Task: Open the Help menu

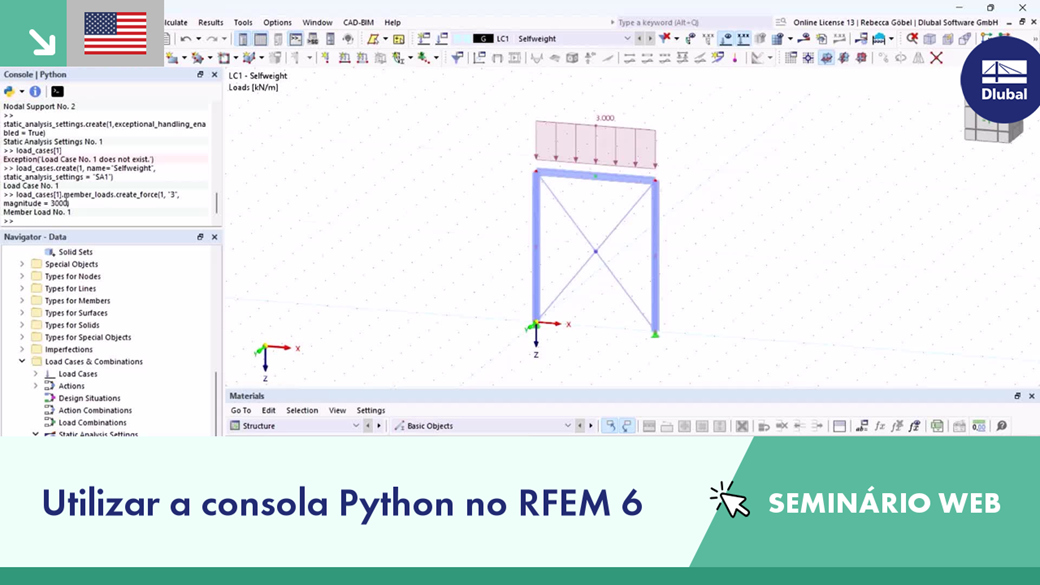Action: [x=392, y=23]
